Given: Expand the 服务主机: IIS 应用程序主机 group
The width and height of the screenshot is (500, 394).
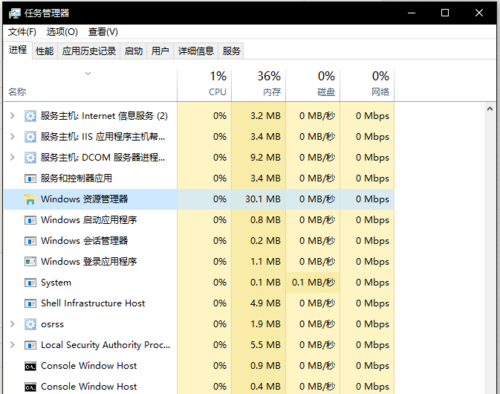Looking at the screenshot, I should 12,137.
